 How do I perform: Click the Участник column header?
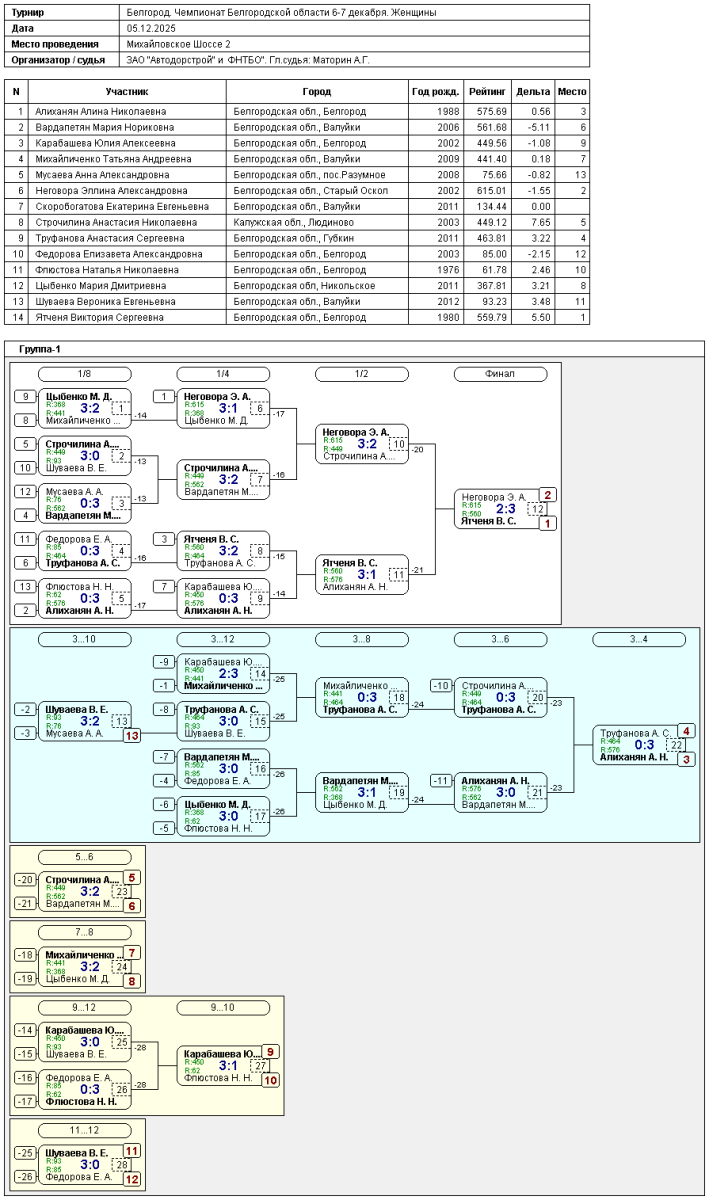(127, 90)
